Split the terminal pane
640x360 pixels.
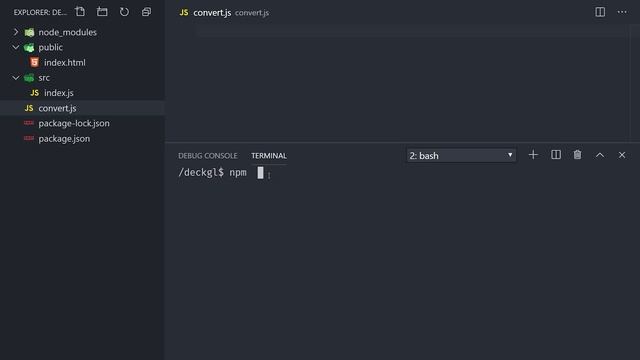pos(556,155)
